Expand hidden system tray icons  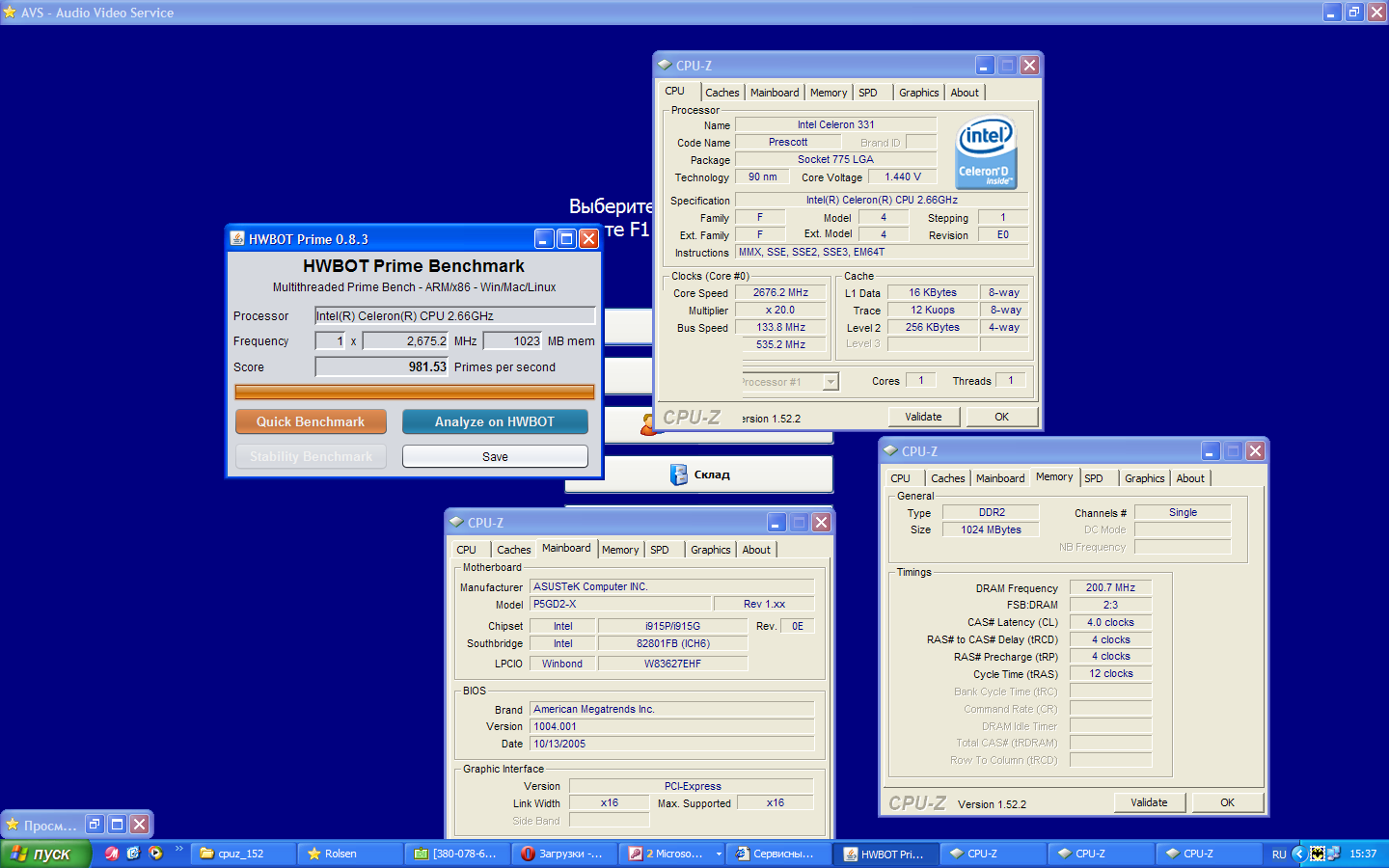[x=1298, y=854]
